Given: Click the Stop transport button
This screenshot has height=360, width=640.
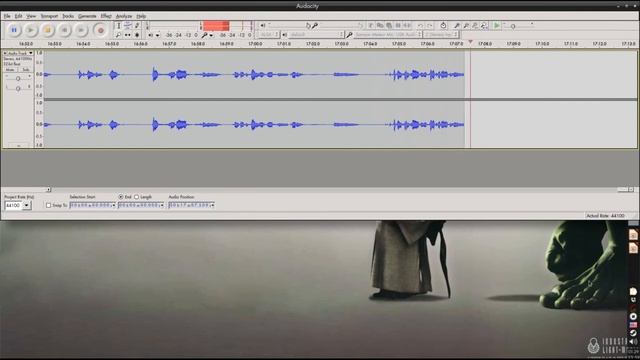Looking at the screenshot, I should (47, 30).
